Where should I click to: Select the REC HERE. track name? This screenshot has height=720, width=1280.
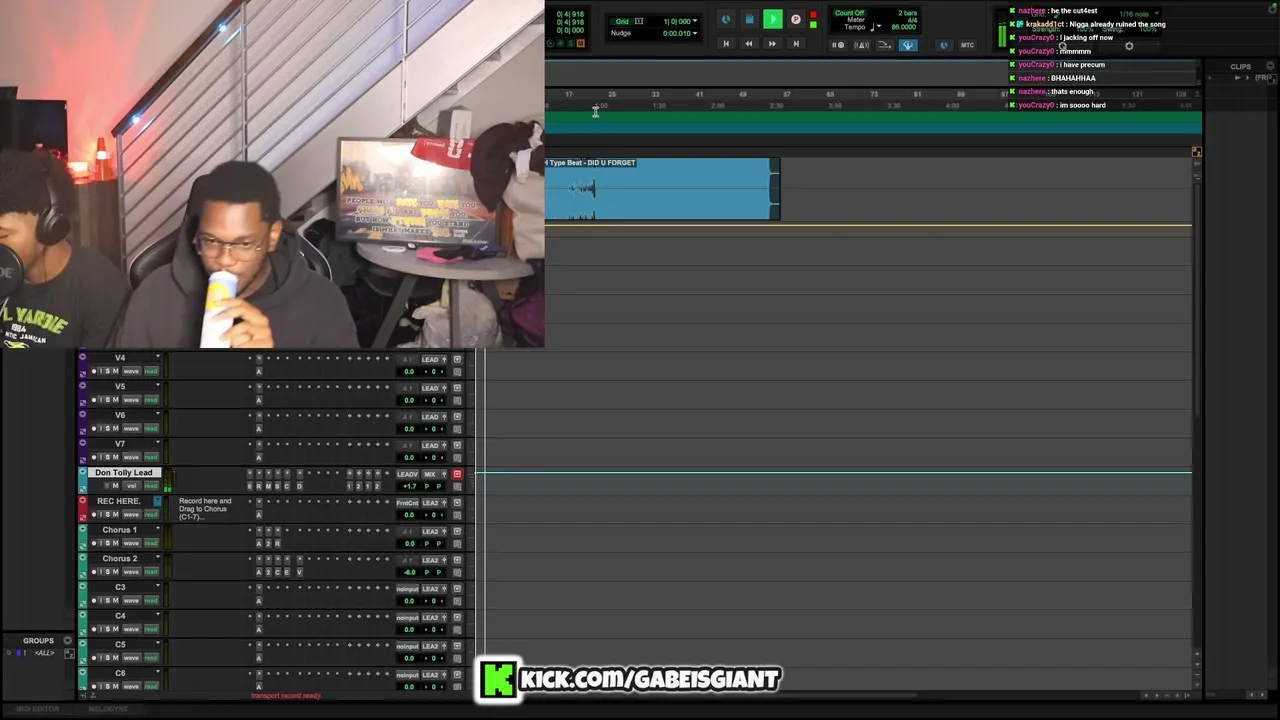119,501
